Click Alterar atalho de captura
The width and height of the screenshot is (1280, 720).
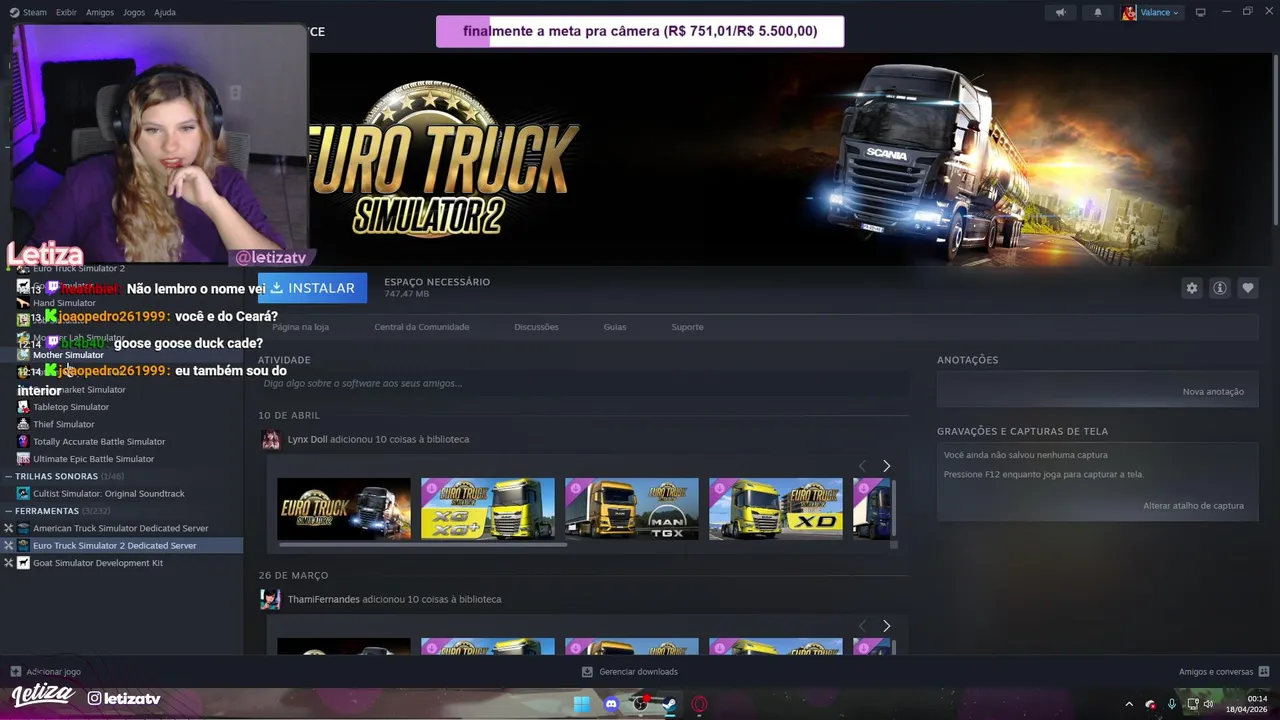pos(1193,506)
